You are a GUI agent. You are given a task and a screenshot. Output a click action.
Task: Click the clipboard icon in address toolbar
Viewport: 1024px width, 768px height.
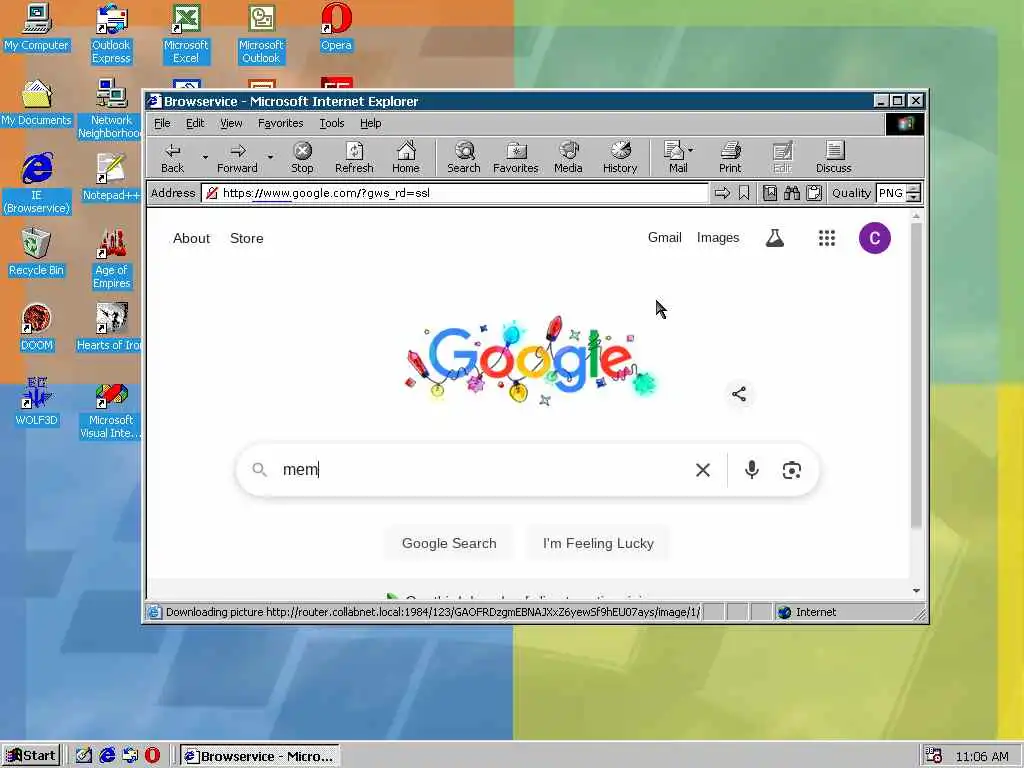pos(814,193)
